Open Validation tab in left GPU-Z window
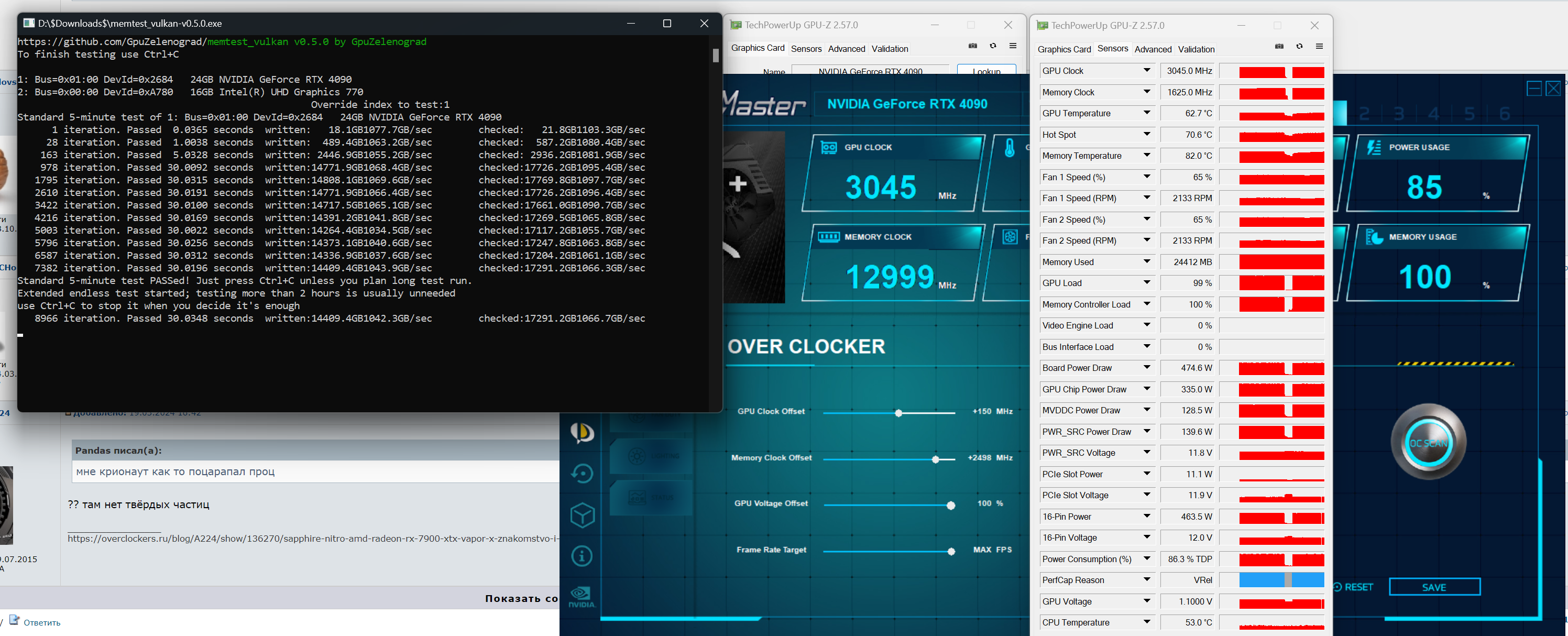1568x636 pixels. [890, 49]
